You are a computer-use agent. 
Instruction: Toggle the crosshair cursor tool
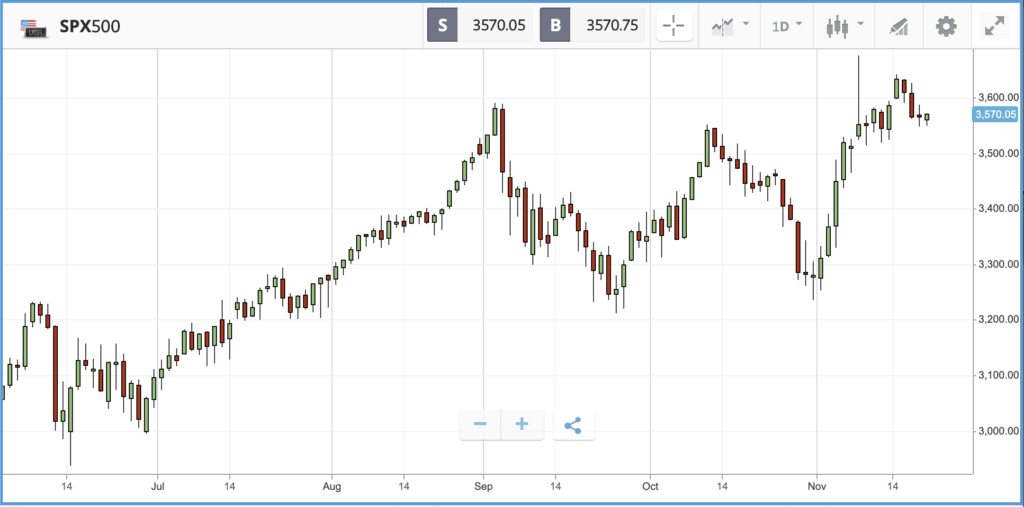[675, 26]
